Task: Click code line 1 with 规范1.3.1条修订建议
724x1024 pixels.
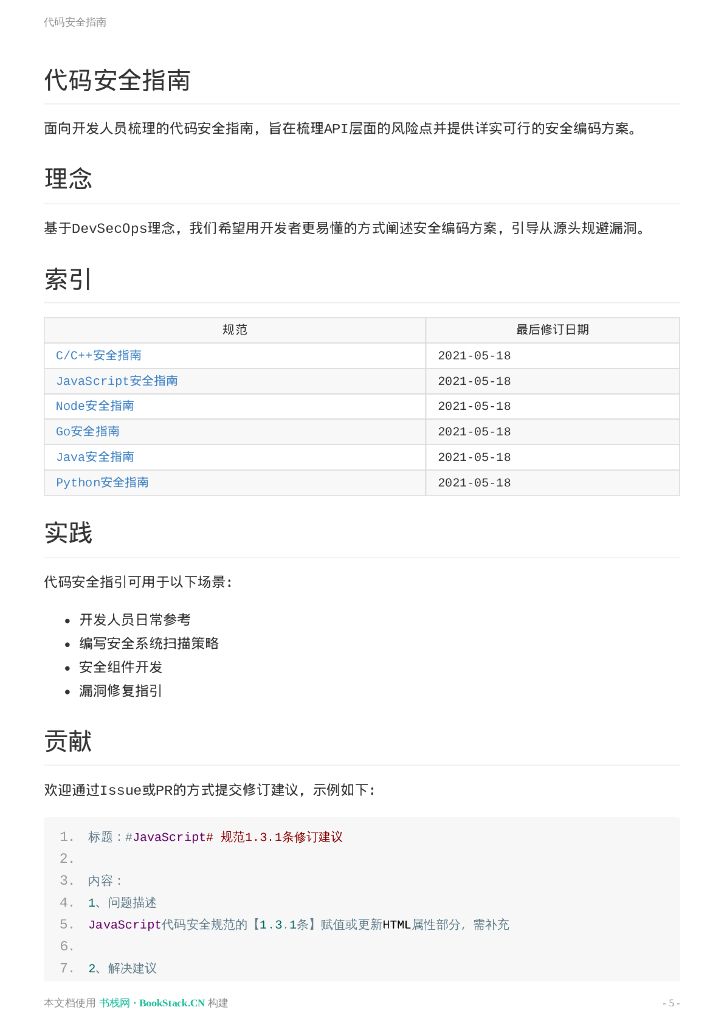Action: (215, 837)
